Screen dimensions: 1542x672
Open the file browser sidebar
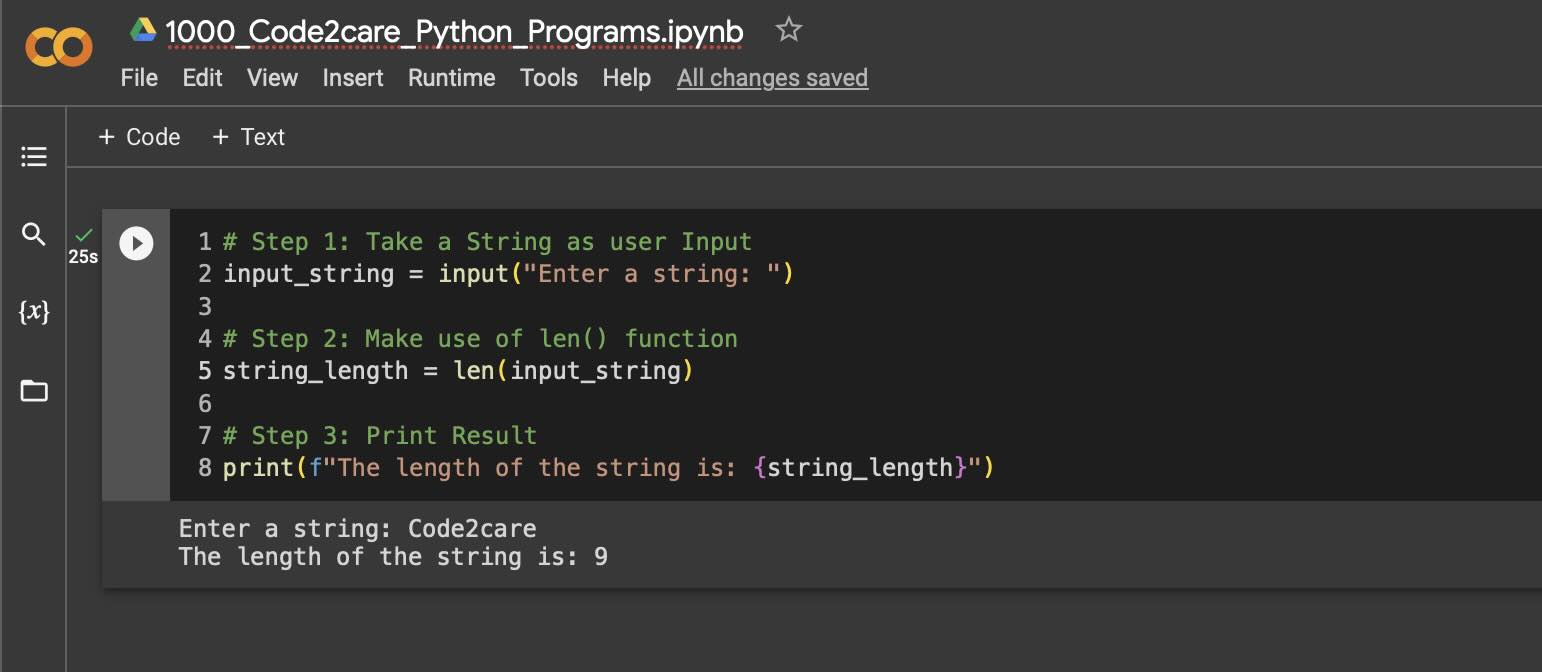pyautogui.click(x=33, y=391)
